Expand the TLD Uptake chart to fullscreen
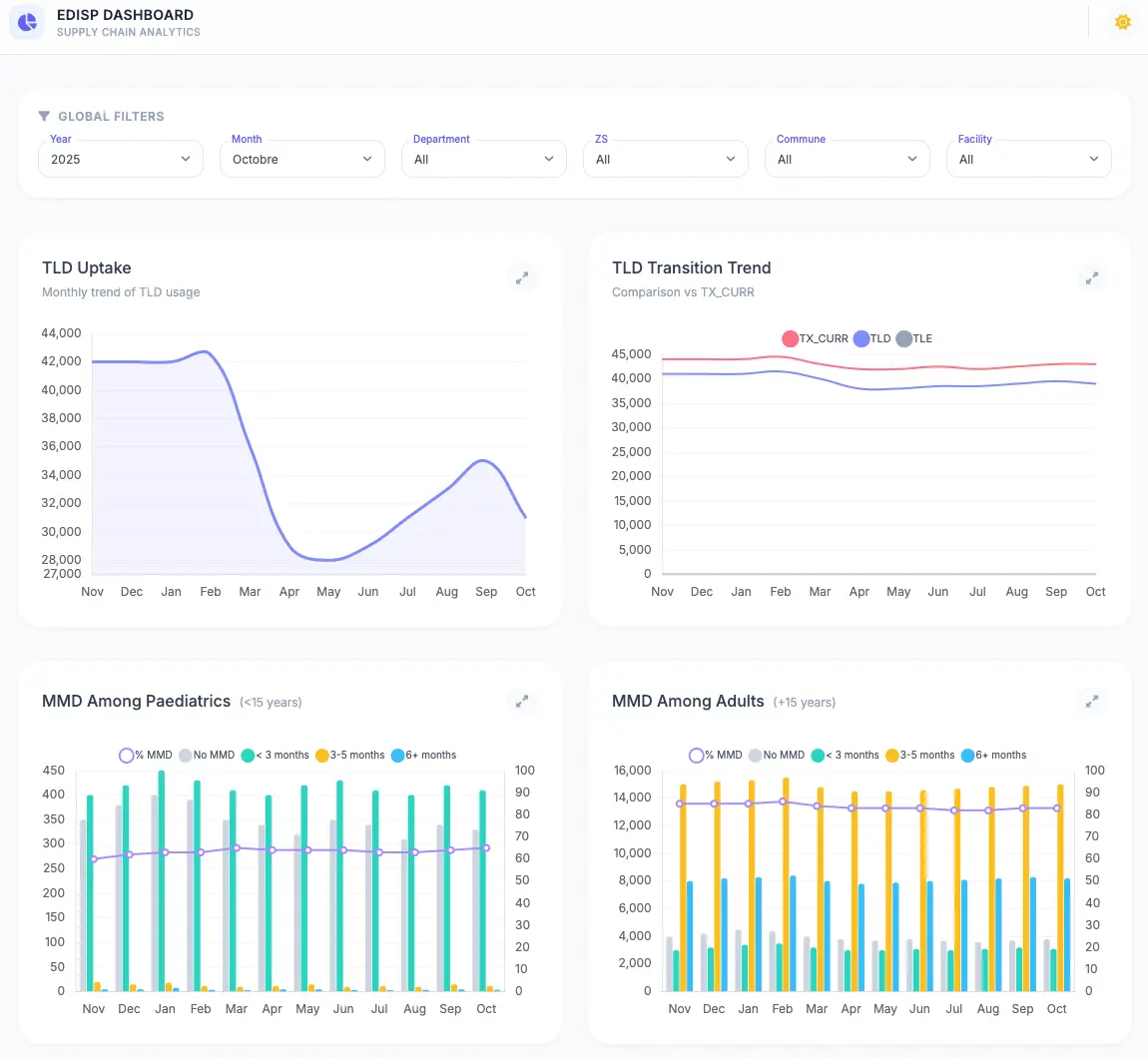1148x1058 pixels. coord(522,277)
